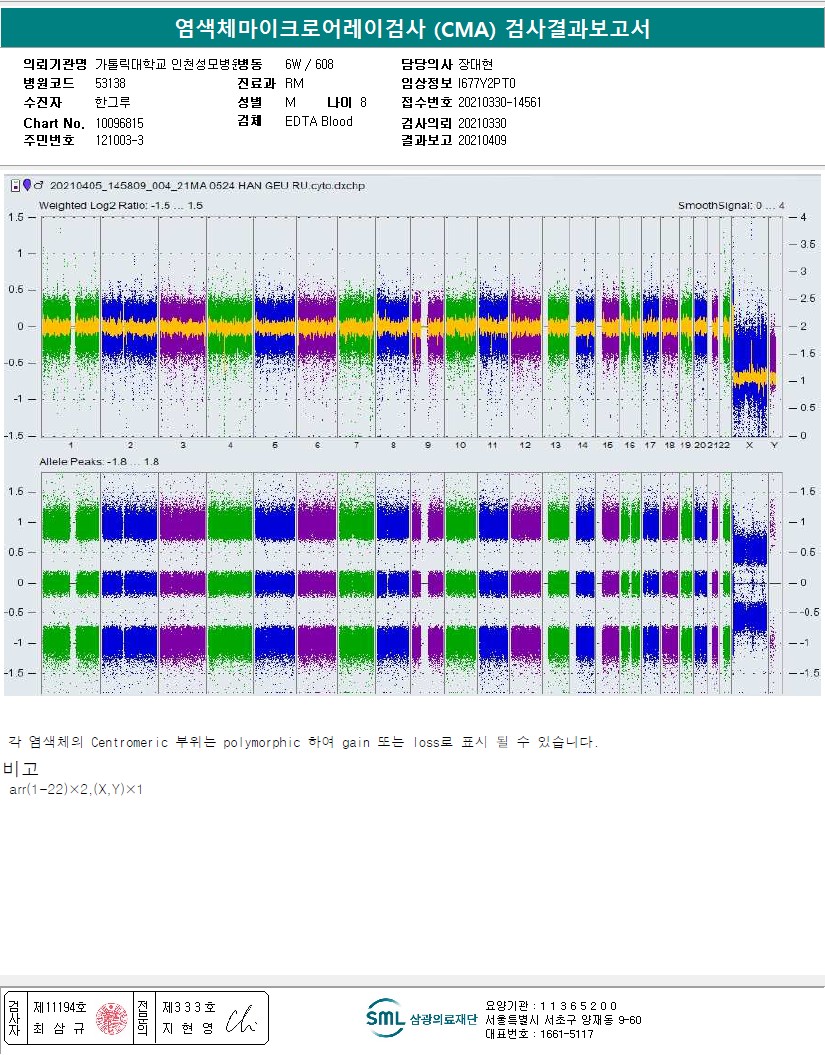
Task: Click the phone number 대표번호 : 1661-5117
Action: click(x=539, y=1034)
